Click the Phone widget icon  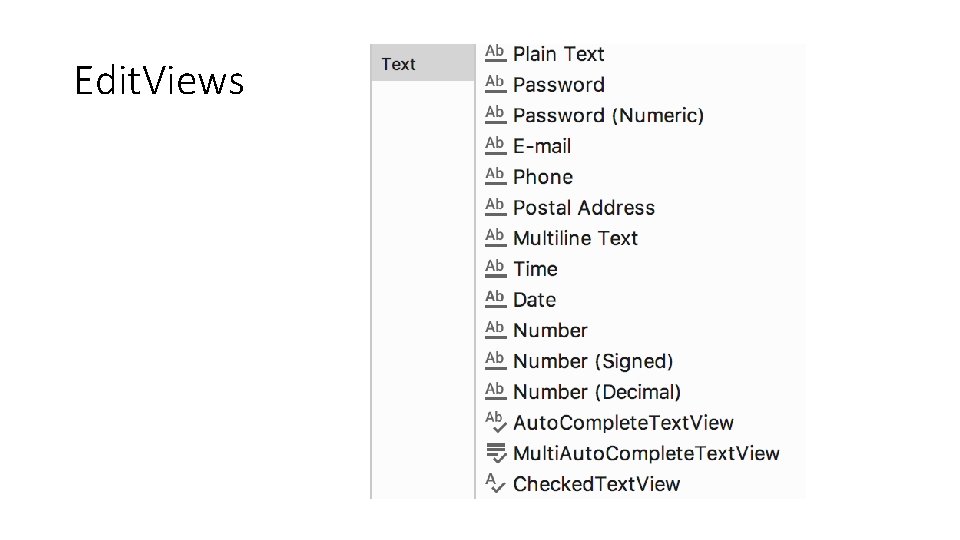pos(495,176)
